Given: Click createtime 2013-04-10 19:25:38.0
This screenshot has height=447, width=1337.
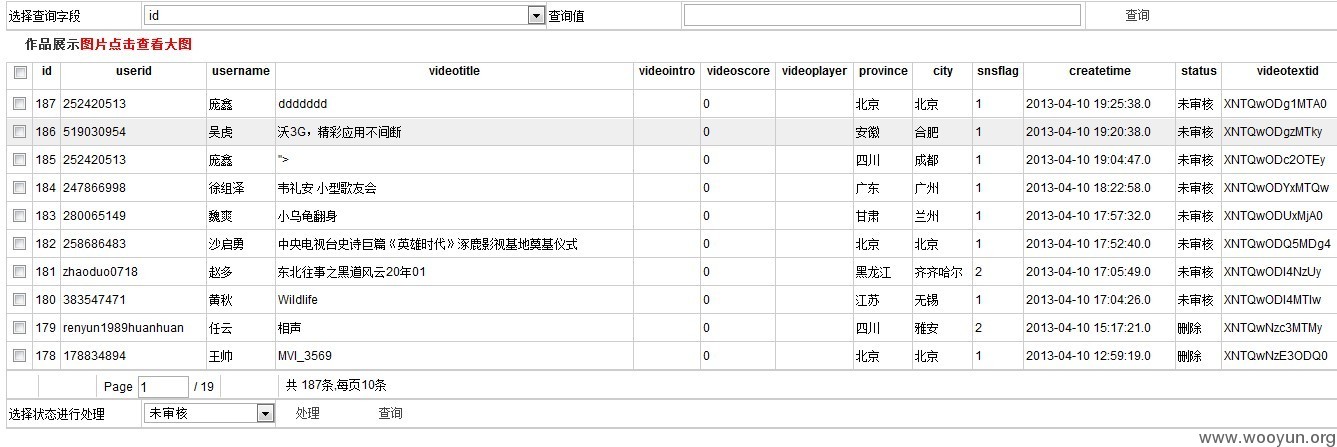Looking at the screenshot, I should coord(1088,104).
